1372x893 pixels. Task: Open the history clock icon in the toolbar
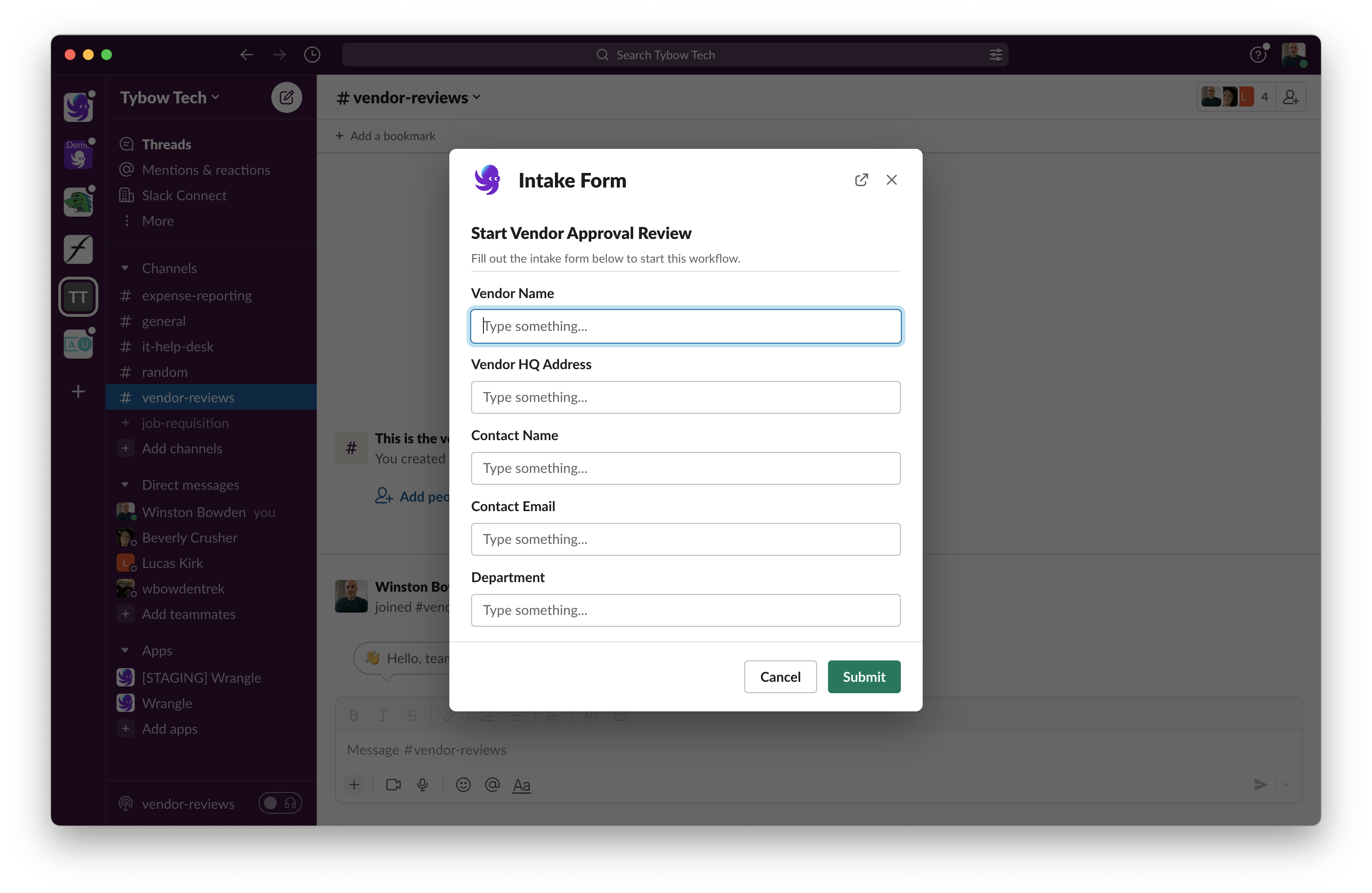click(312, 54)
